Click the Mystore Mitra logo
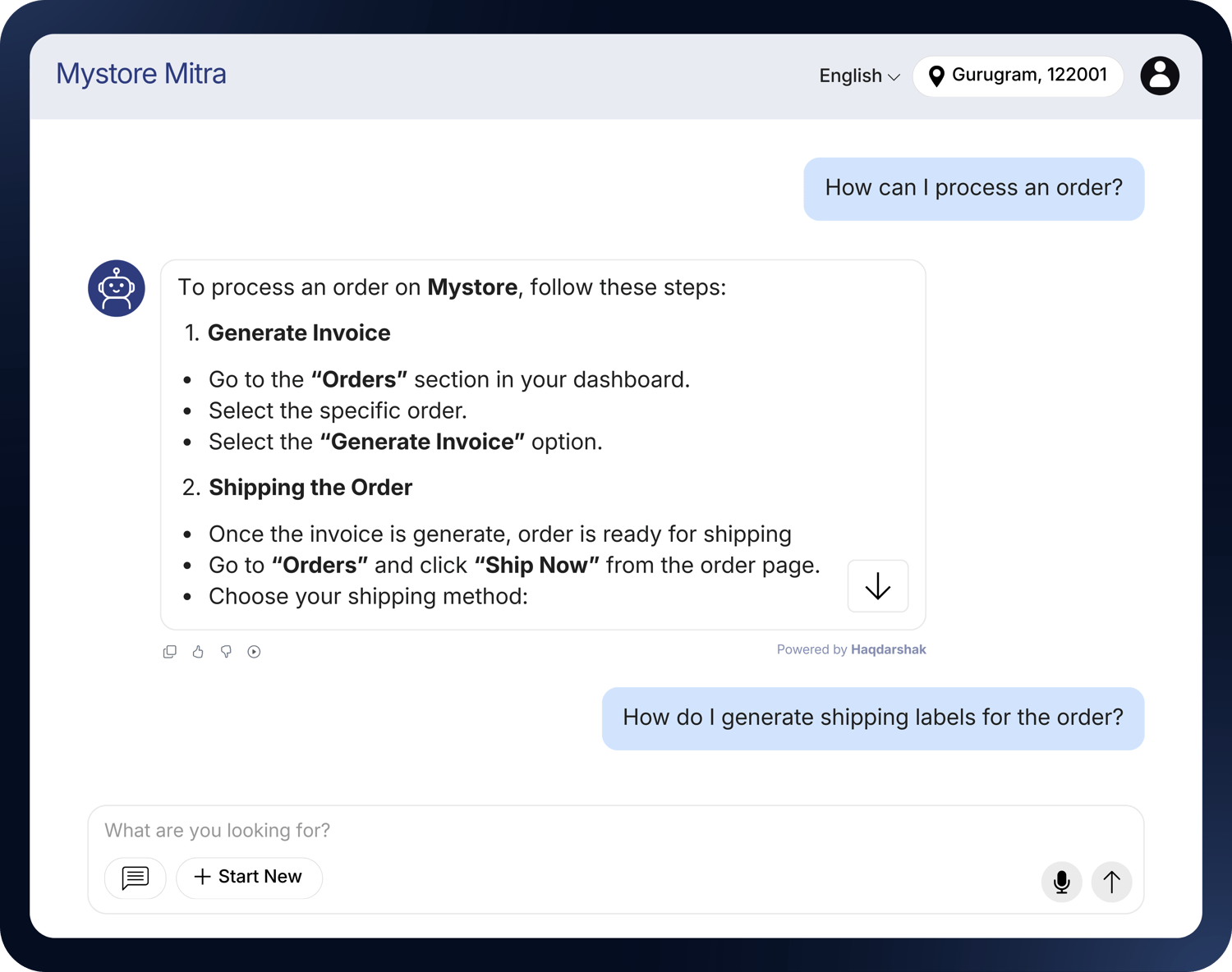Screen dimensions: 1232x972 [x=141, y=74]
